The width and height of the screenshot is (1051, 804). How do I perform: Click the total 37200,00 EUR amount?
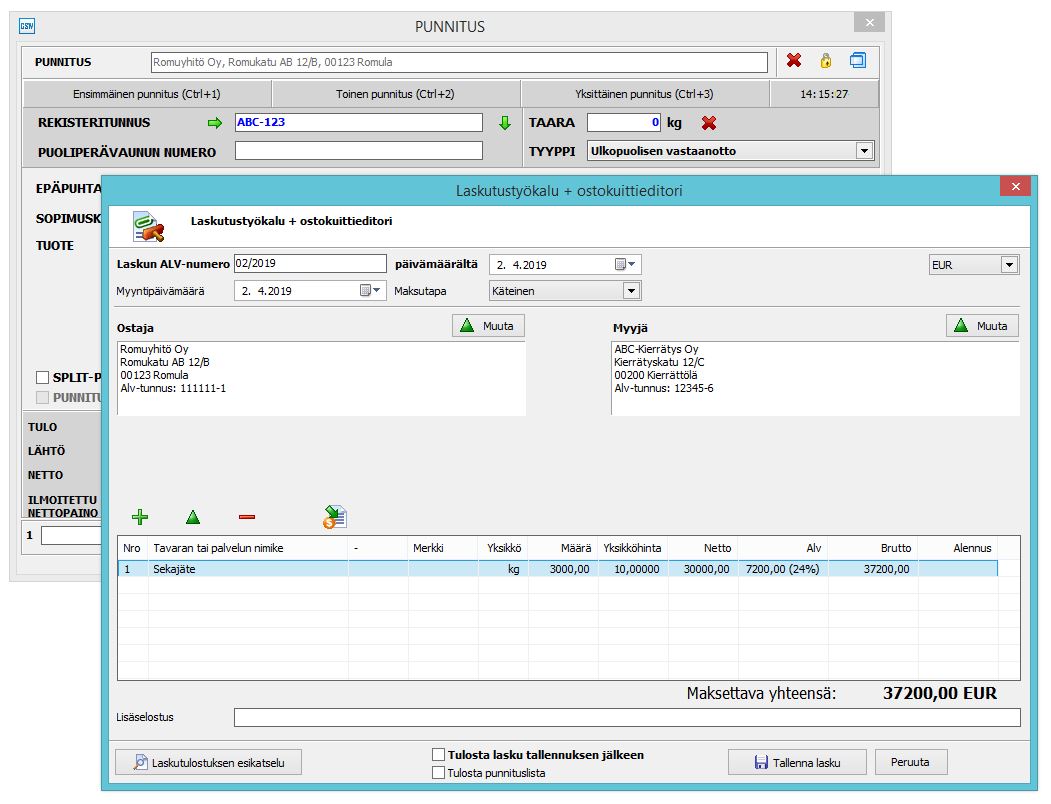tap(940, 693)
